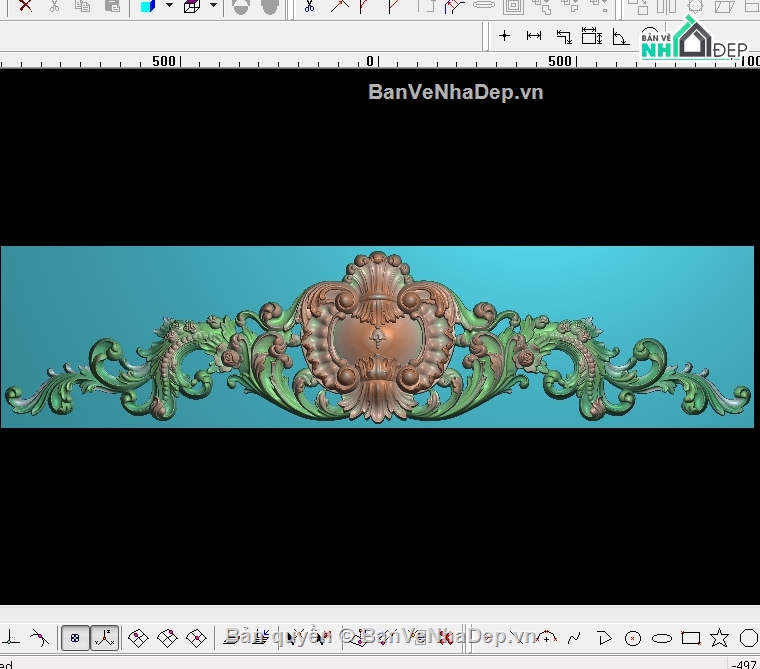Click the red X delete icon
The height and width of the screenshot is (669, 760).
click(25, 6)
